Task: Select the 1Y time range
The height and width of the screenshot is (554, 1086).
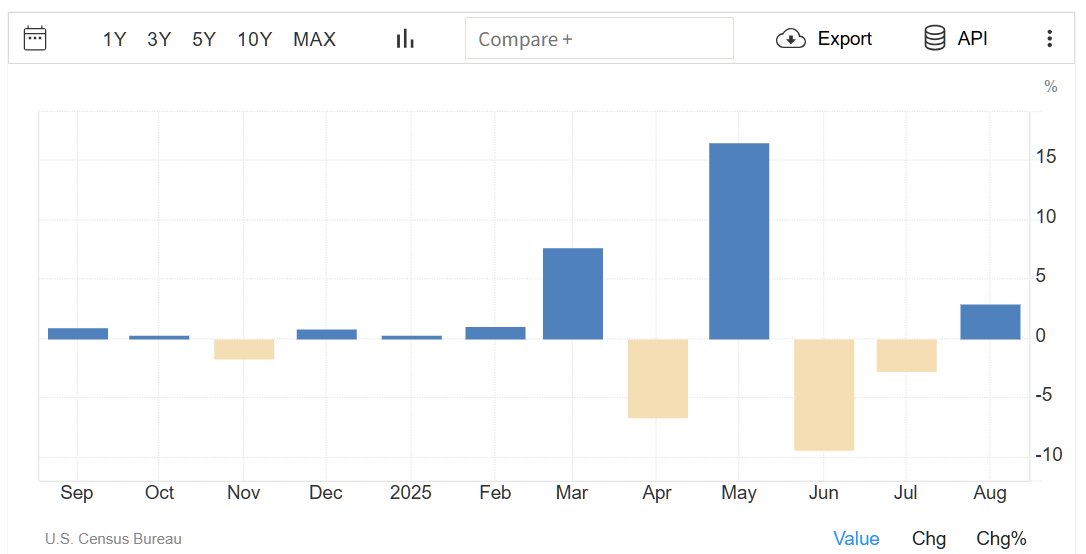Action: click(x=115, y=40)
